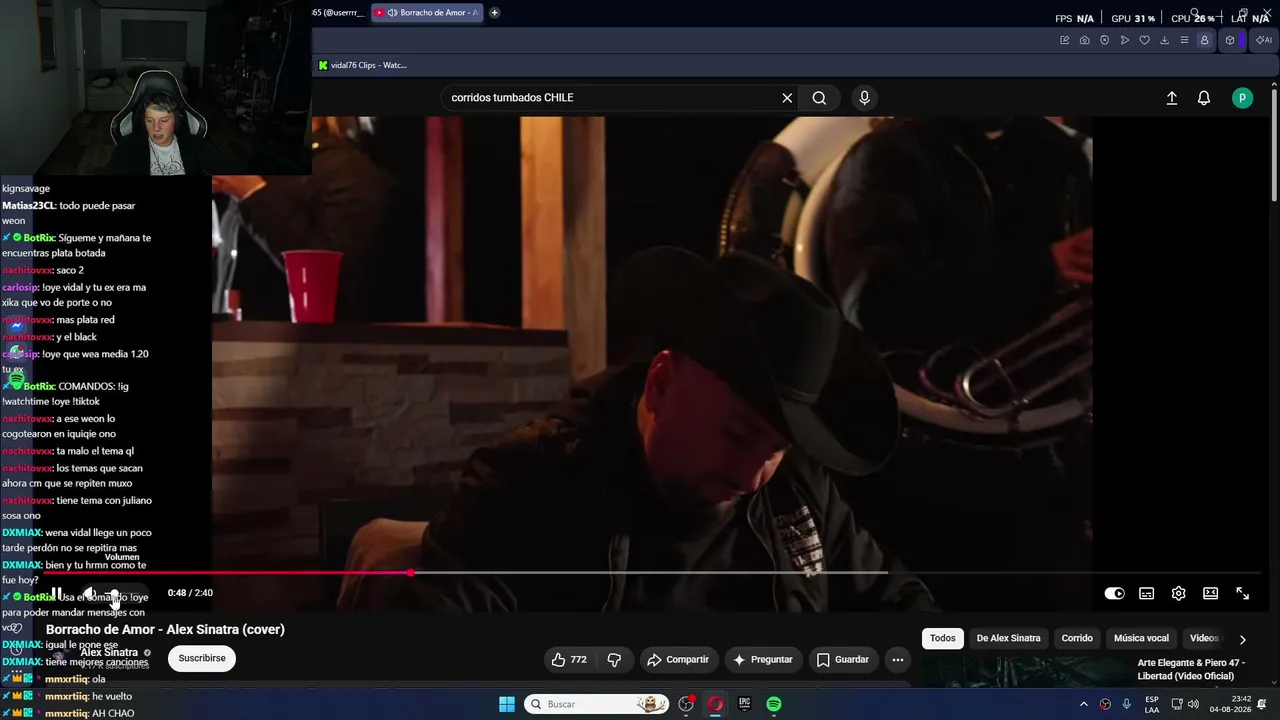Show more chips with the right chevron

[x=1243, y=639]
